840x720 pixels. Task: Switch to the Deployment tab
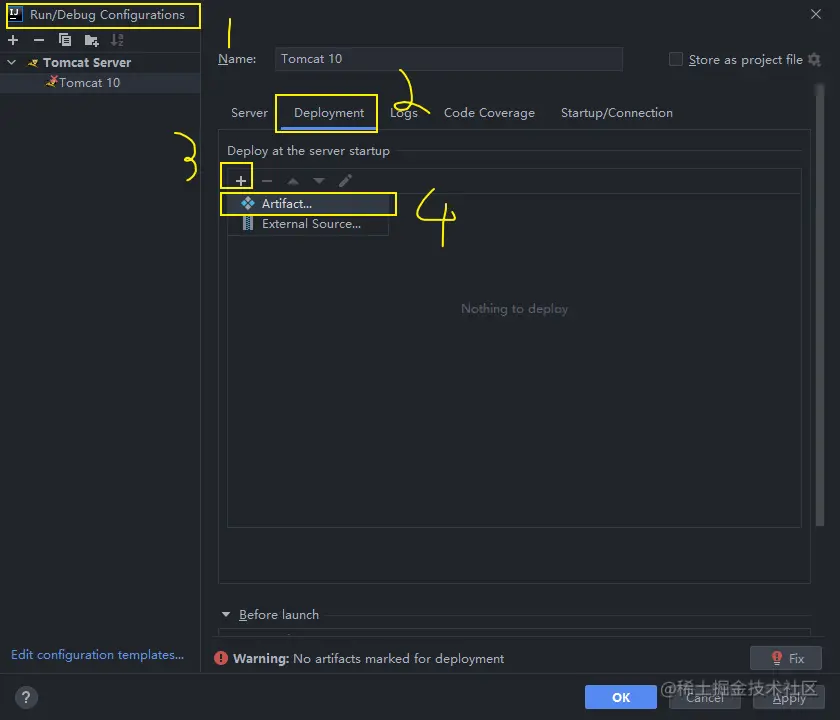pos(329,113)
